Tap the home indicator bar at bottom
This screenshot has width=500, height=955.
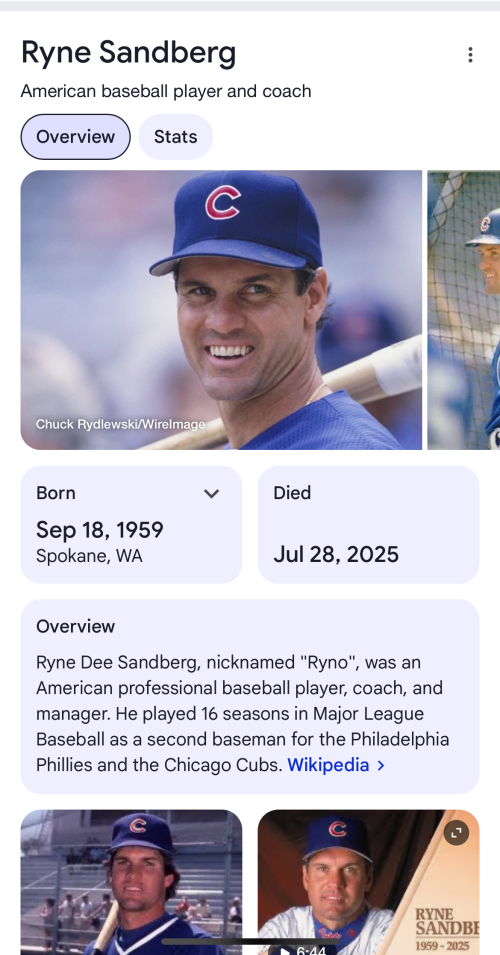(250, 942)
